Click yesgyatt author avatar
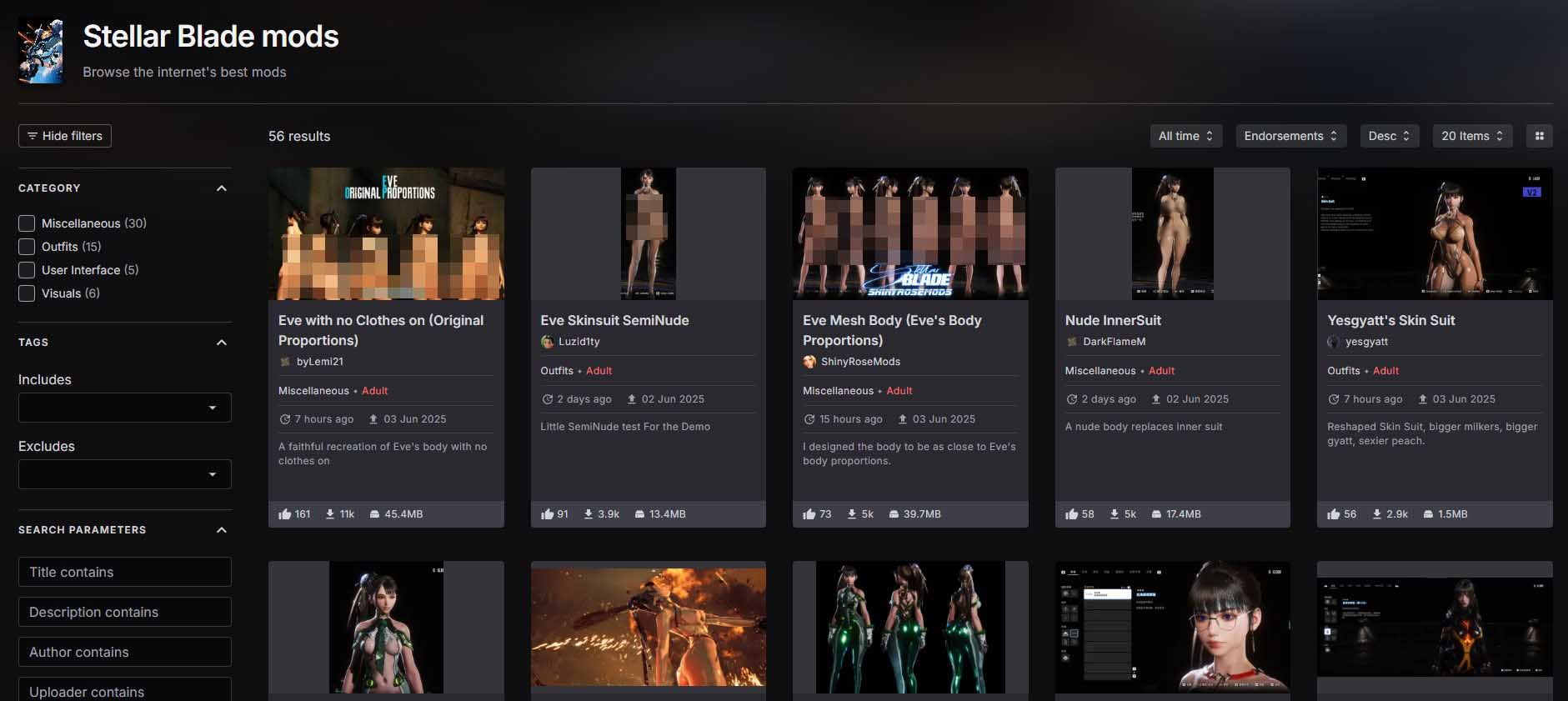The image size is (1568, 701). coord(1334,342)
